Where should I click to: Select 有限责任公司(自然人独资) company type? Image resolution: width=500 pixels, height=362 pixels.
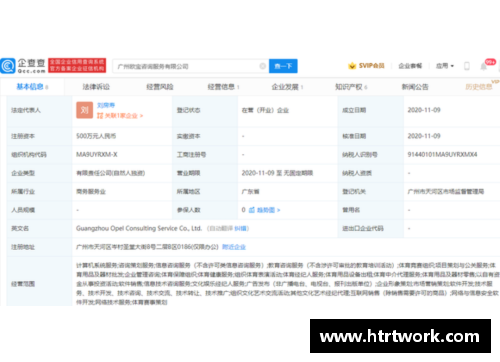tap(111, 173)
